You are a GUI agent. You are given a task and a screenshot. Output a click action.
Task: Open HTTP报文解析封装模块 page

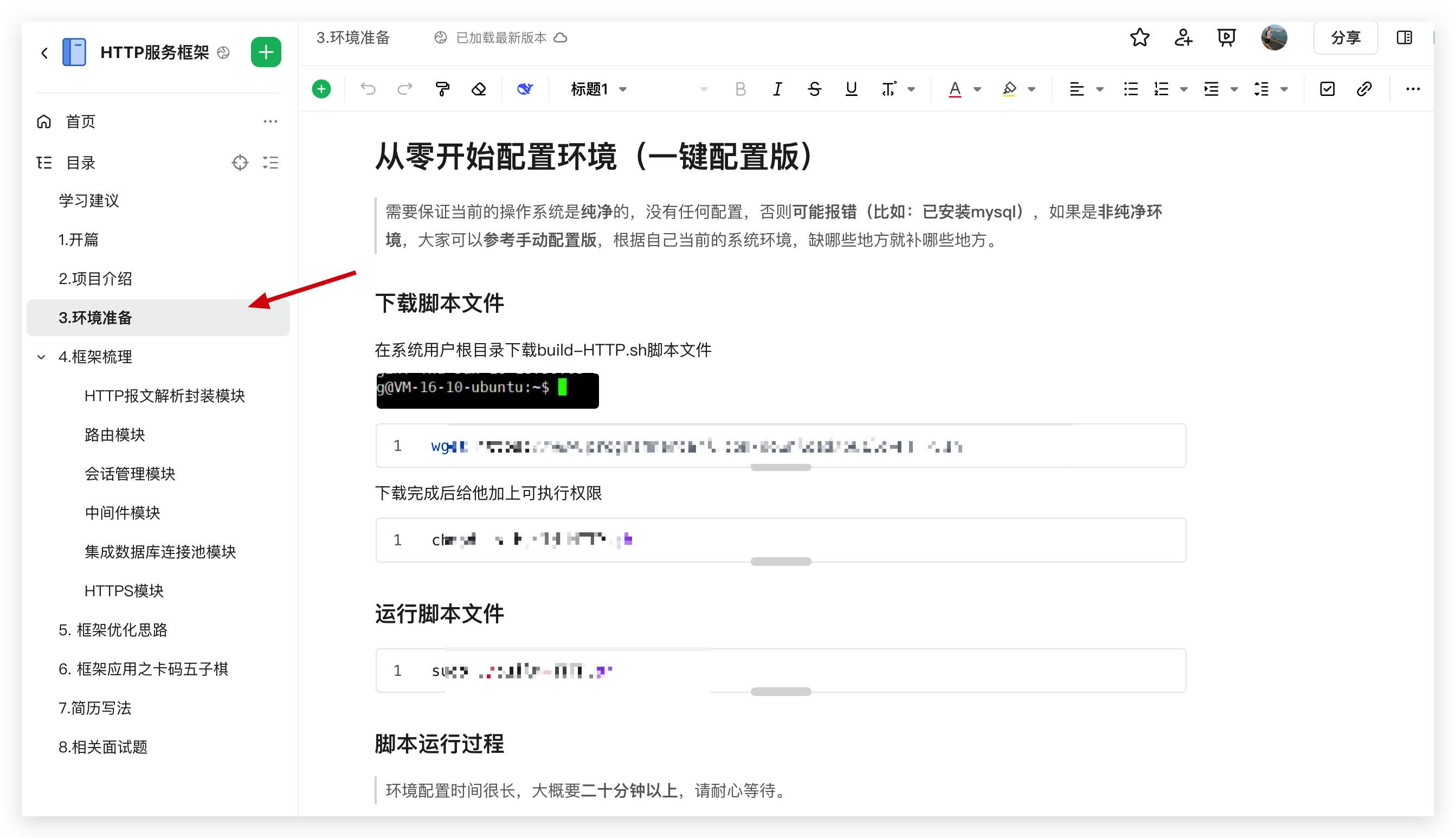(165, 395)
